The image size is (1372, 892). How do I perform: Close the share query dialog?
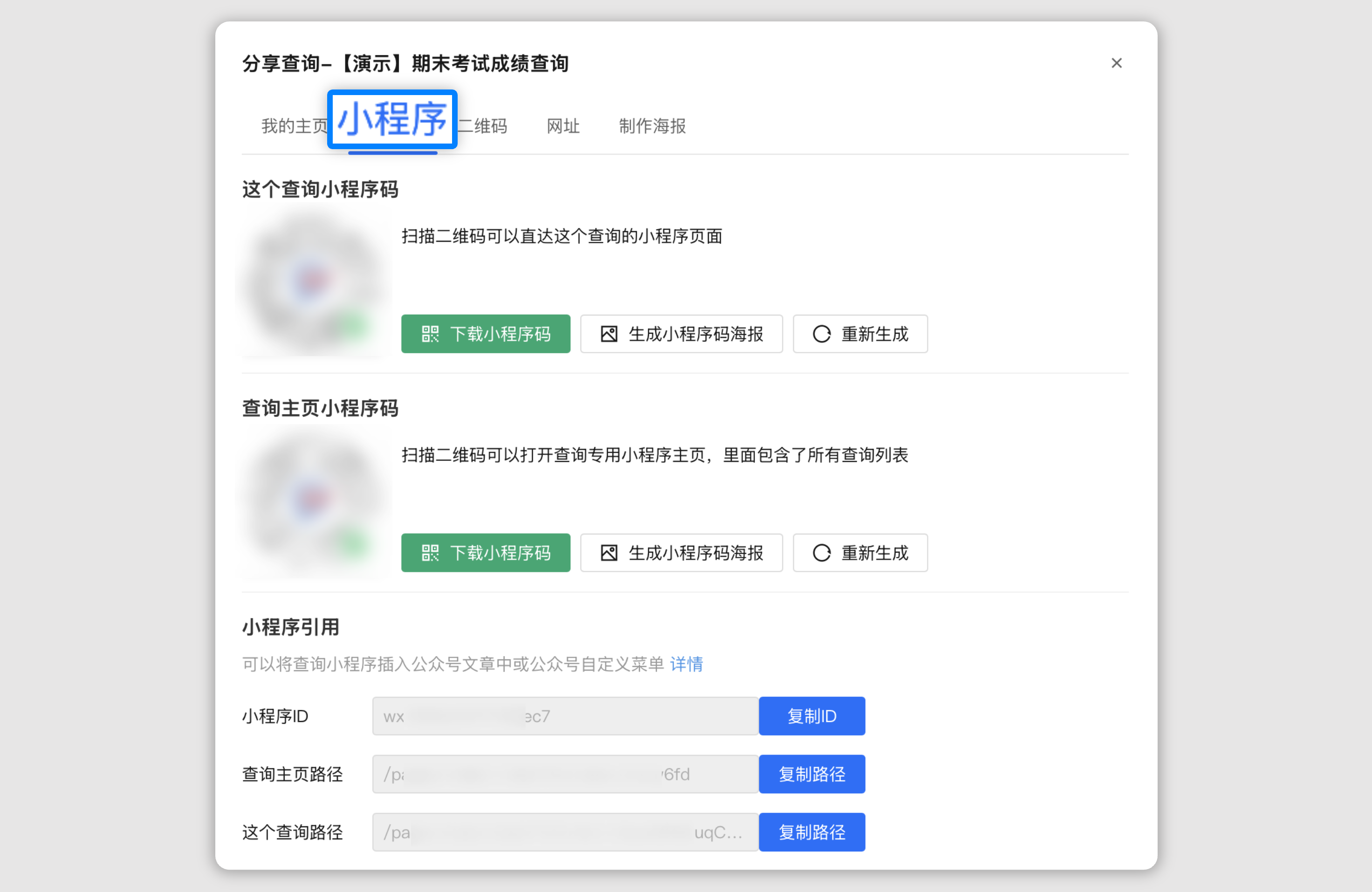1116,63
